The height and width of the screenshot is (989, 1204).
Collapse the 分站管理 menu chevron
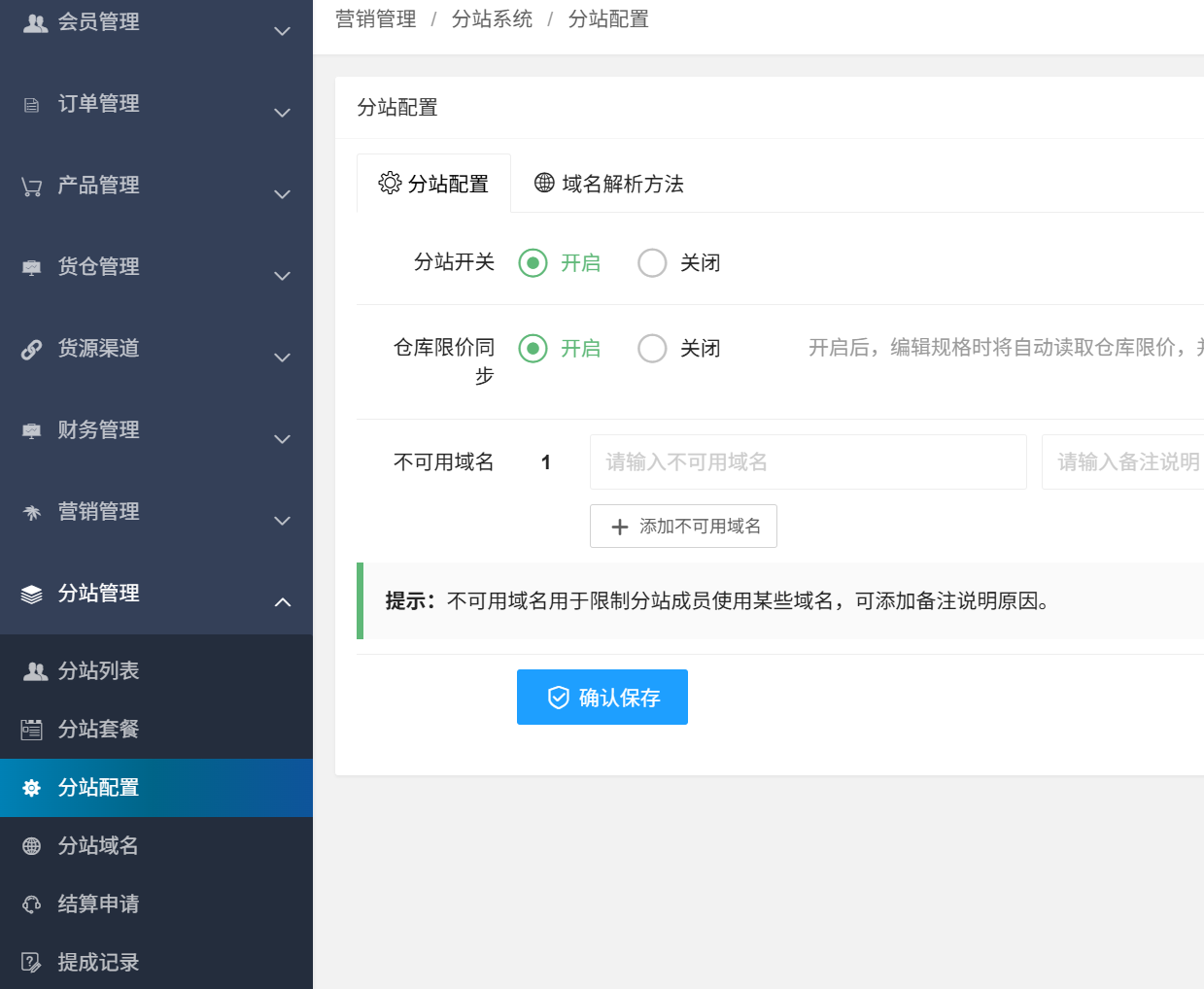[x=283, y=602]
